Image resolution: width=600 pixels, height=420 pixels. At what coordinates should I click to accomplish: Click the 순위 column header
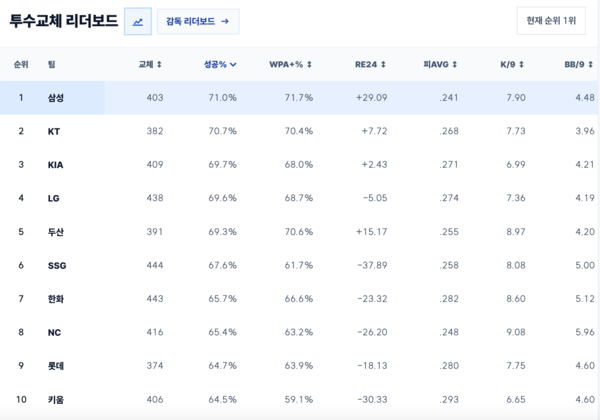pos(21,64)
